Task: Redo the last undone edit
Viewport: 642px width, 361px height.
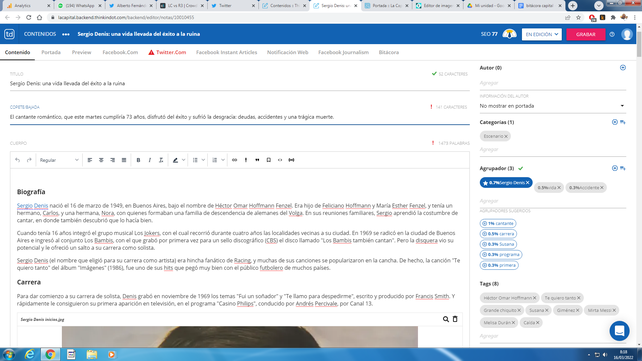Action: coord(29,160)
